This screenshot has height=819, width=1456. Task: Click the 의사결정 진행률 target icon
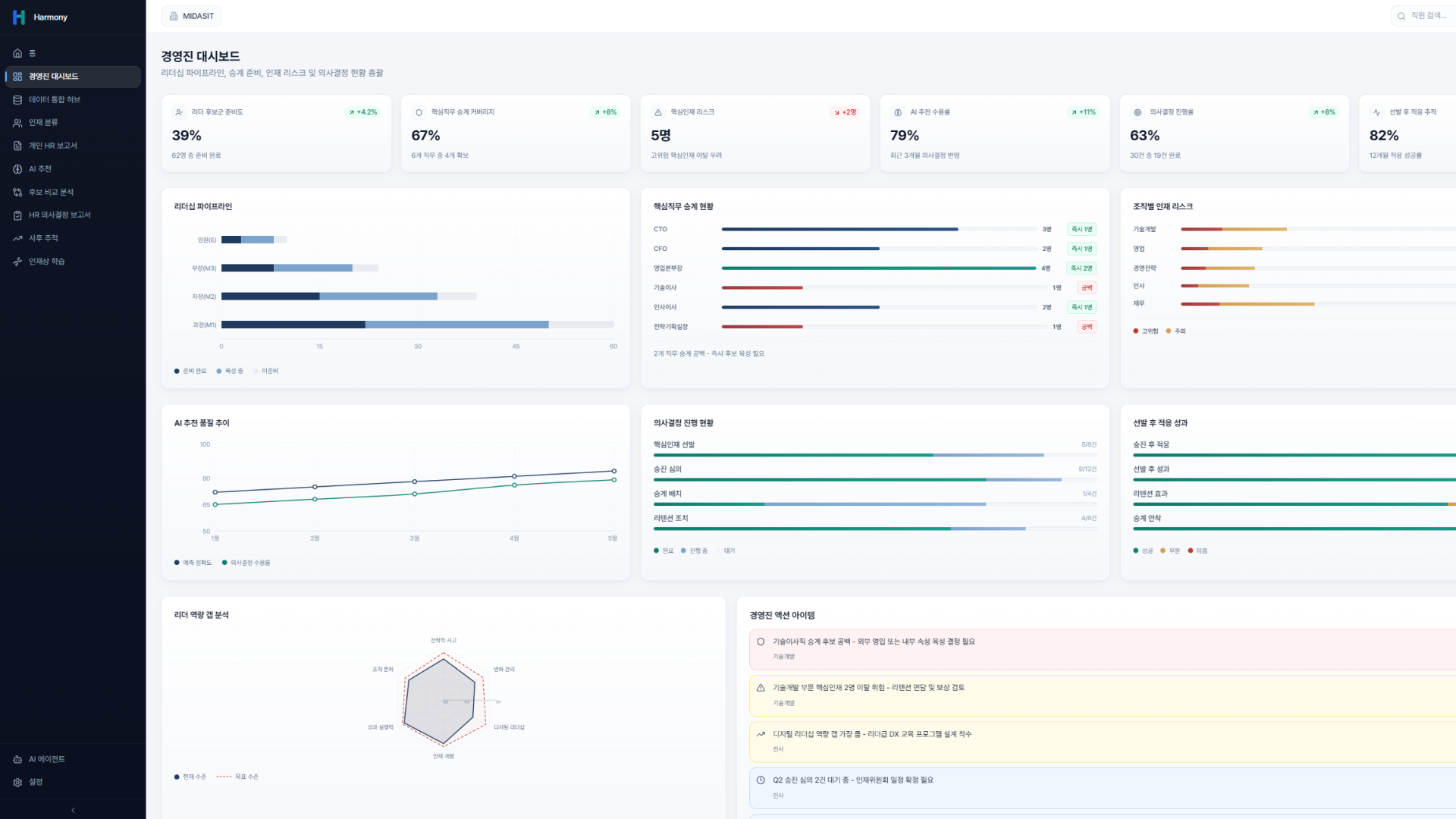(x=1137, y=112)
